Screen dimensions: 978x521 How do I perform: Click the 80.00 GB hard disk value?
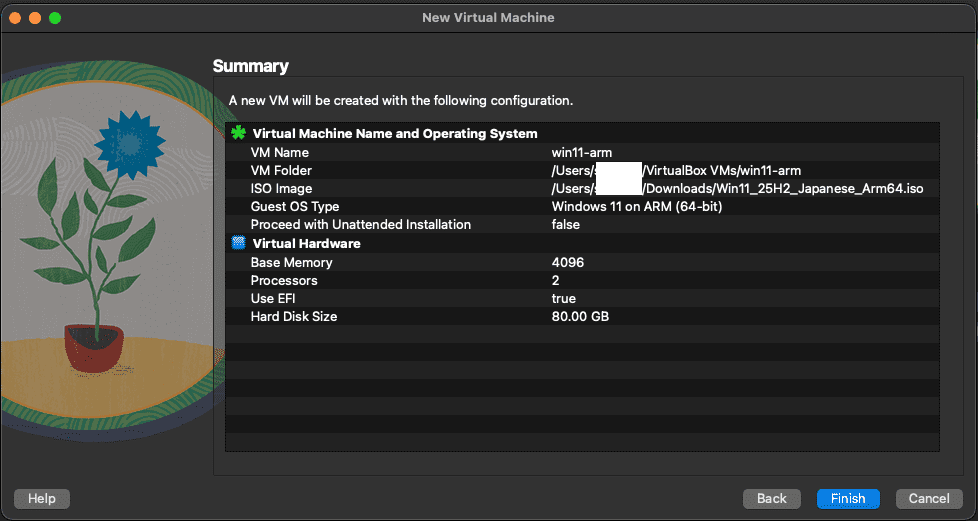580,316
